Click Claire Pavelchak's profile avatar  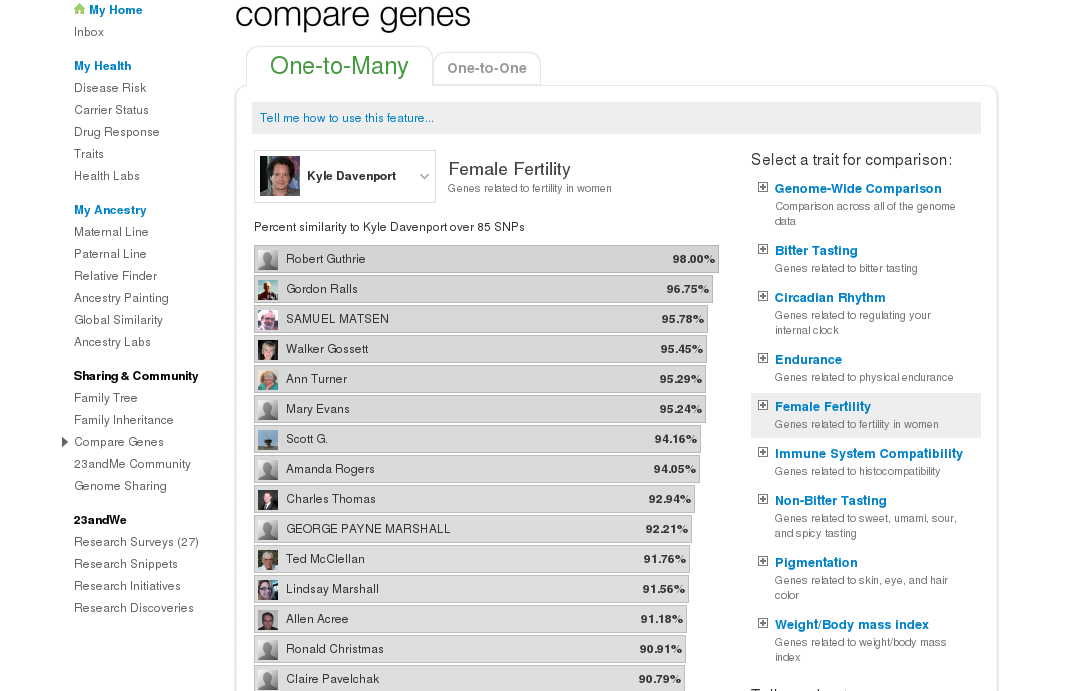[x=268, y=679]
